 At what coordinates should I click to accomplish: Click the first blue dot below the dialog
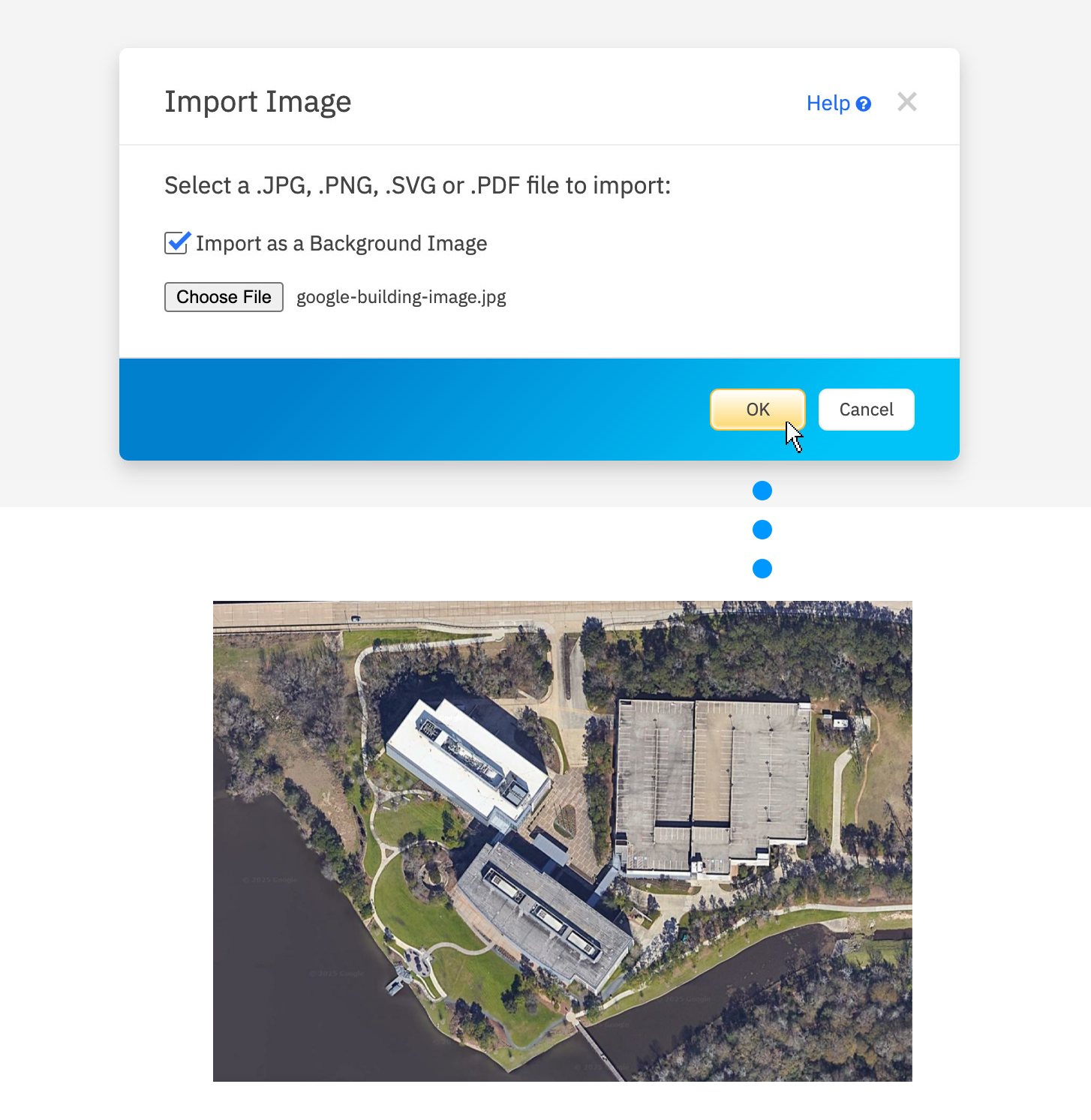tap(762, 491)
